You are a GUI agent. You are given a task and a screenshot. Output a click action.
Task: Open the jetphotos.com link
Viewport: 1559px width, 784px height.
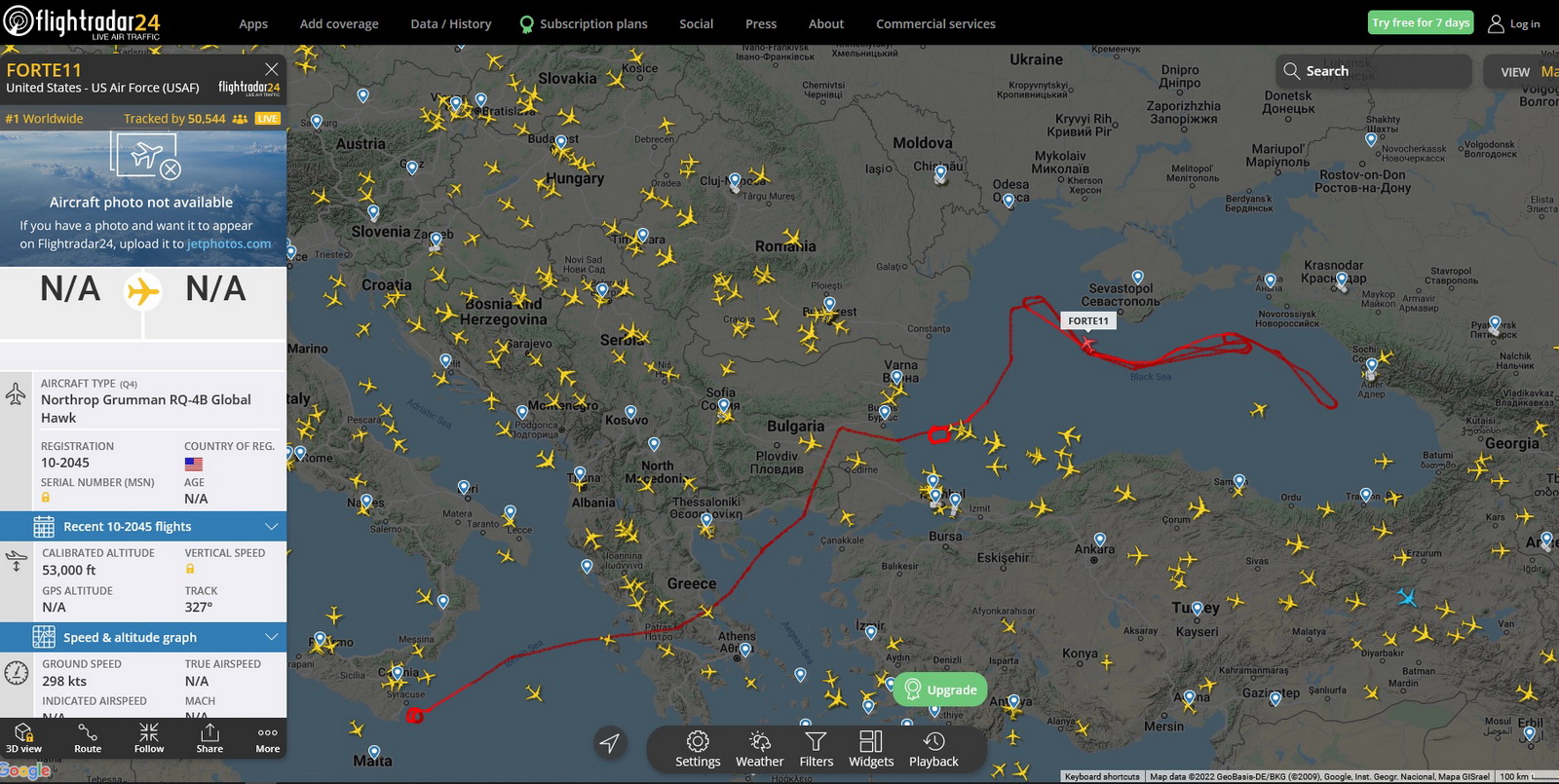point(229,244)
